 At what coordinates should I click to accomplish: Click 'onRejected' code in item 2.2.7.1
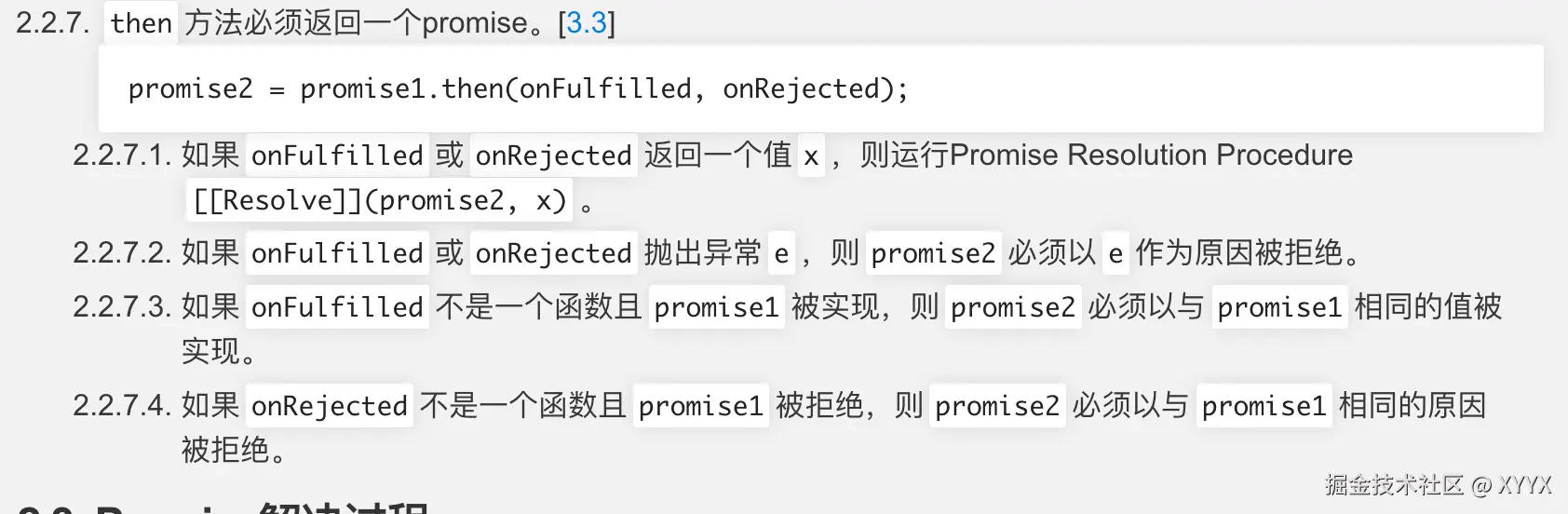(x=554, y=156)
